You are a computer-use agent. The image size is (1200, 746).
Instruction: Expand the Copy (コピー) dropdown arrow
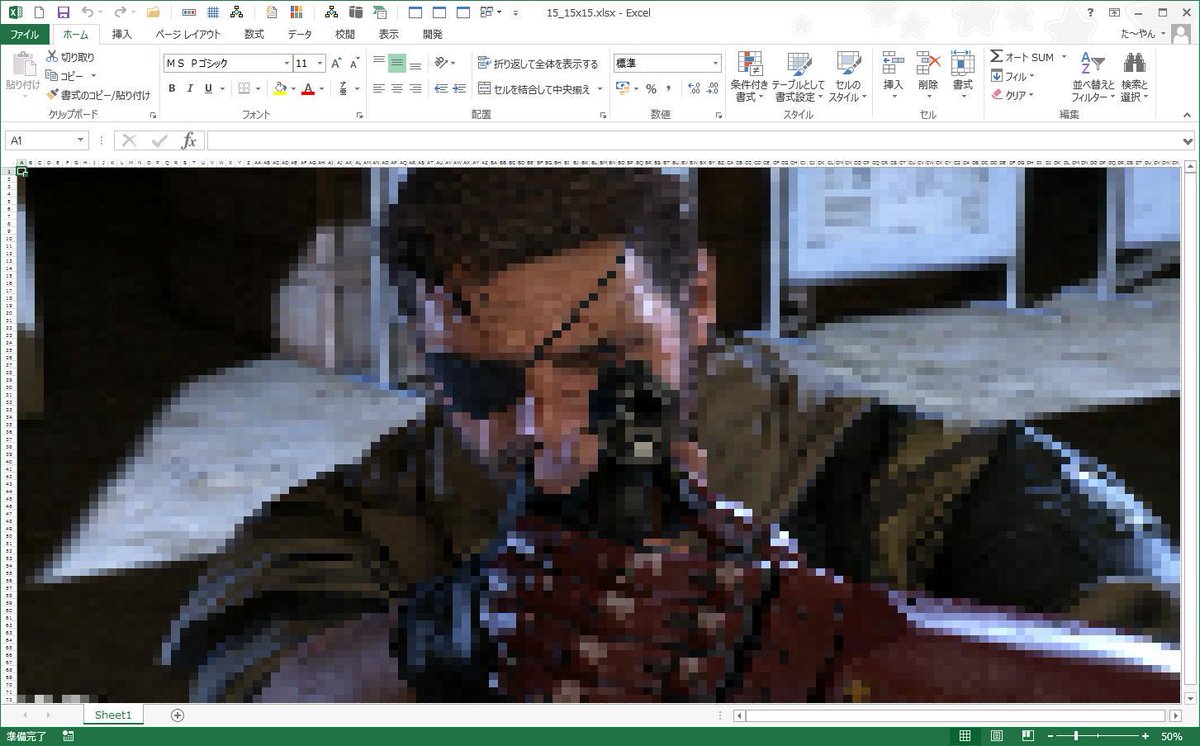[x=93, y=76]
